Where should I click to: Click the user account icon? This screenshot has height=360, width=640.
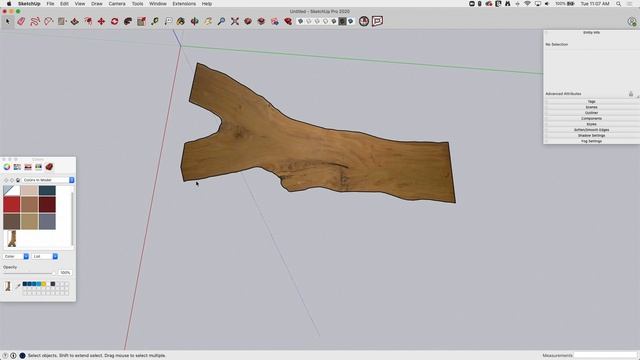click(x=632, y=22)
